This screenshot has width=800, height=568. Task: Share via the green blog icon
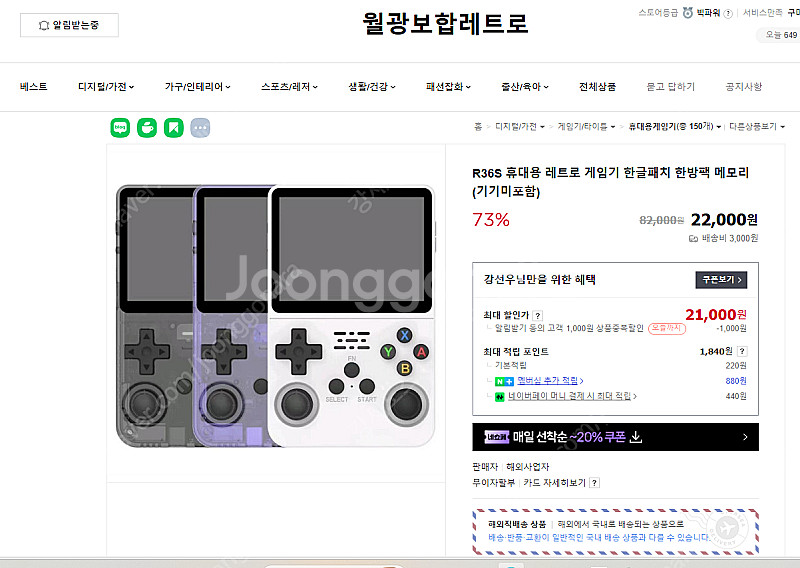120,128
